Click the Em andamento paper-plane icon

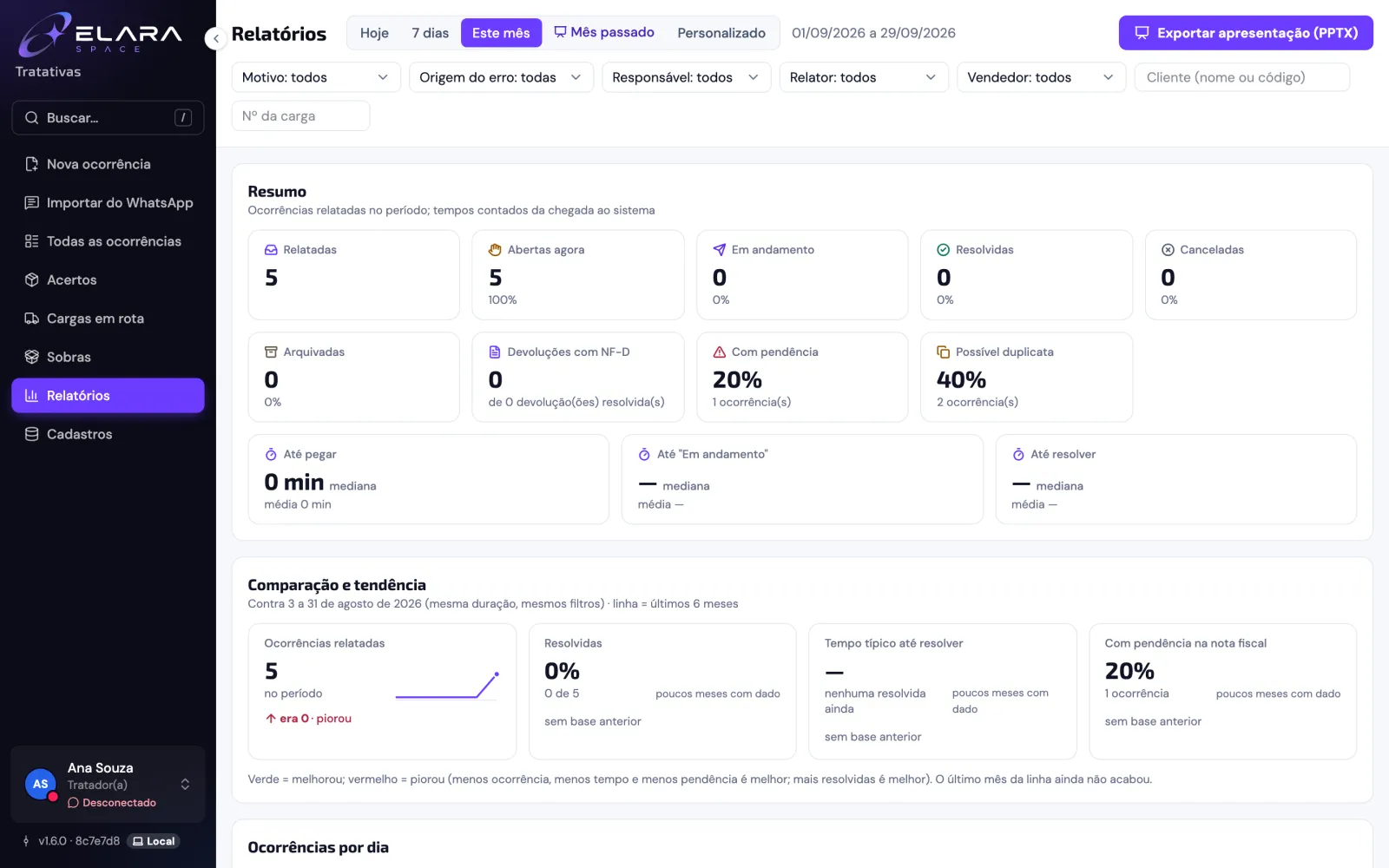(719, 250)
